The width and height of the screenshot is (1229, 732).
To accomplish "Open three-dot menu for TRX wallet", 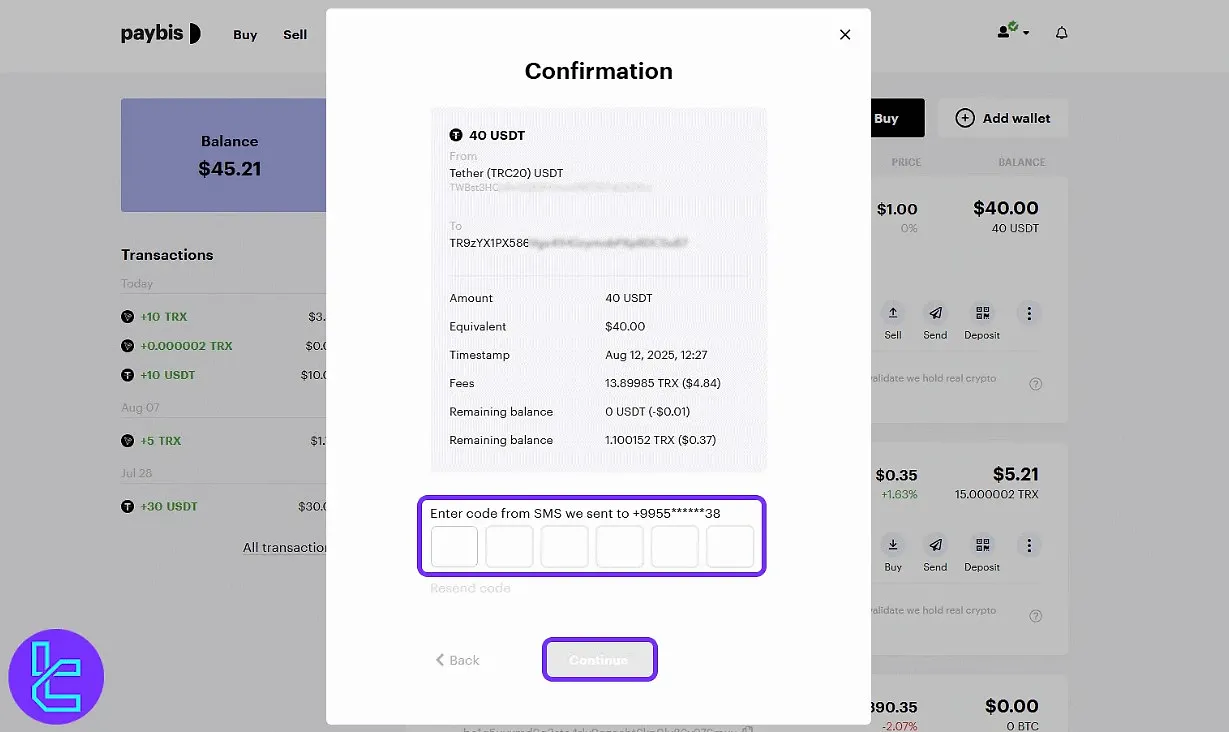I will (x=1029, y=545).
